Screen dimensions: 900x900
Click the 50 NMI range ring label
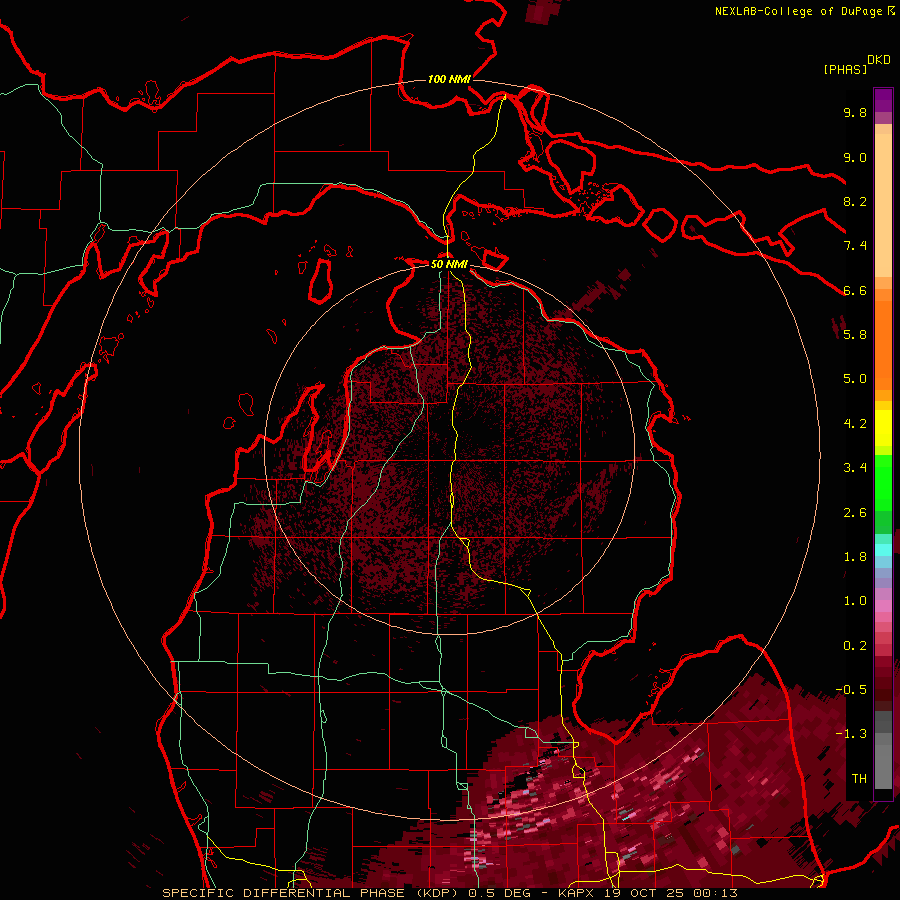point(449,264)
